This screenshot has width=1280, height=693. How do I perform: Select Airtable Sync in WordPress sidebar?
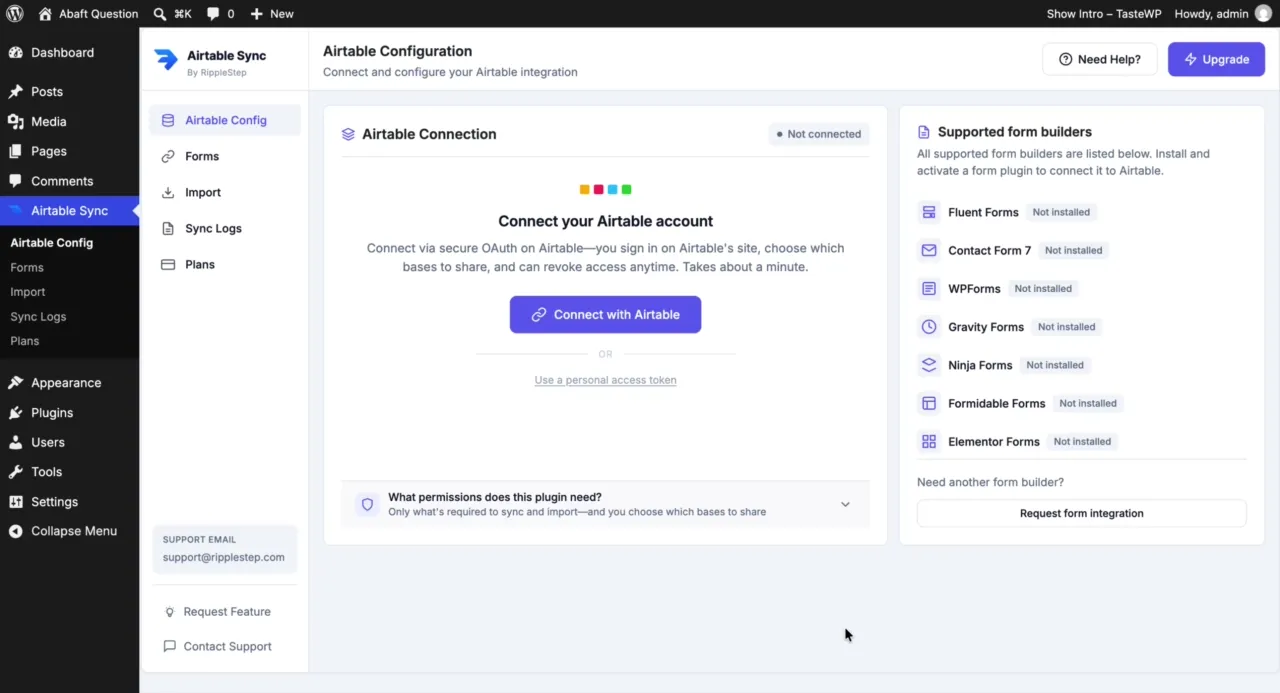click(x=69, y=211)
